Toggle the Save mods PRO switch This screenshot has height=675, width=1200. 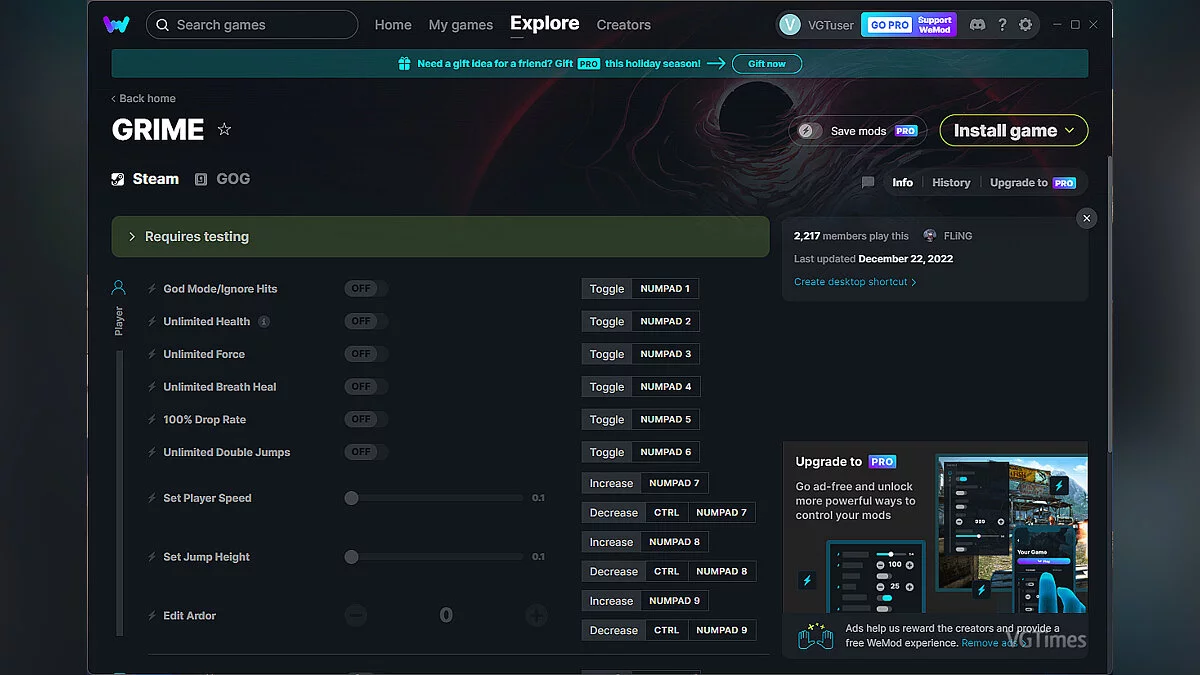click(810, 131)
